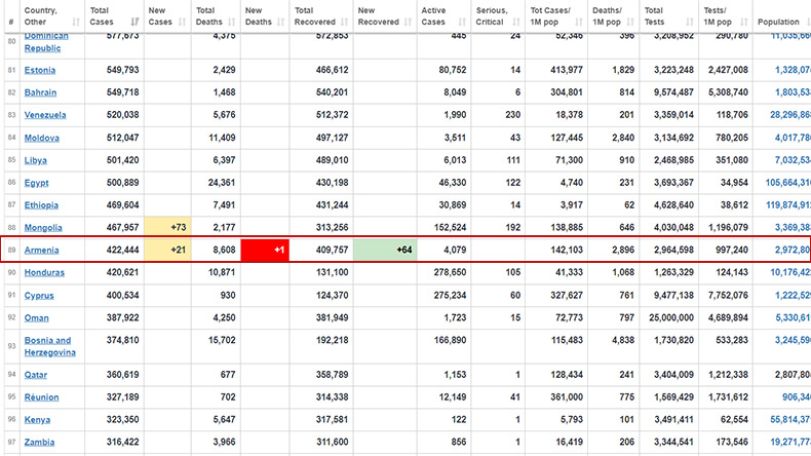Click Tests/1M pop sort arrows icon
The height and width of the screenshot is (456, 811).
[744, 22]
